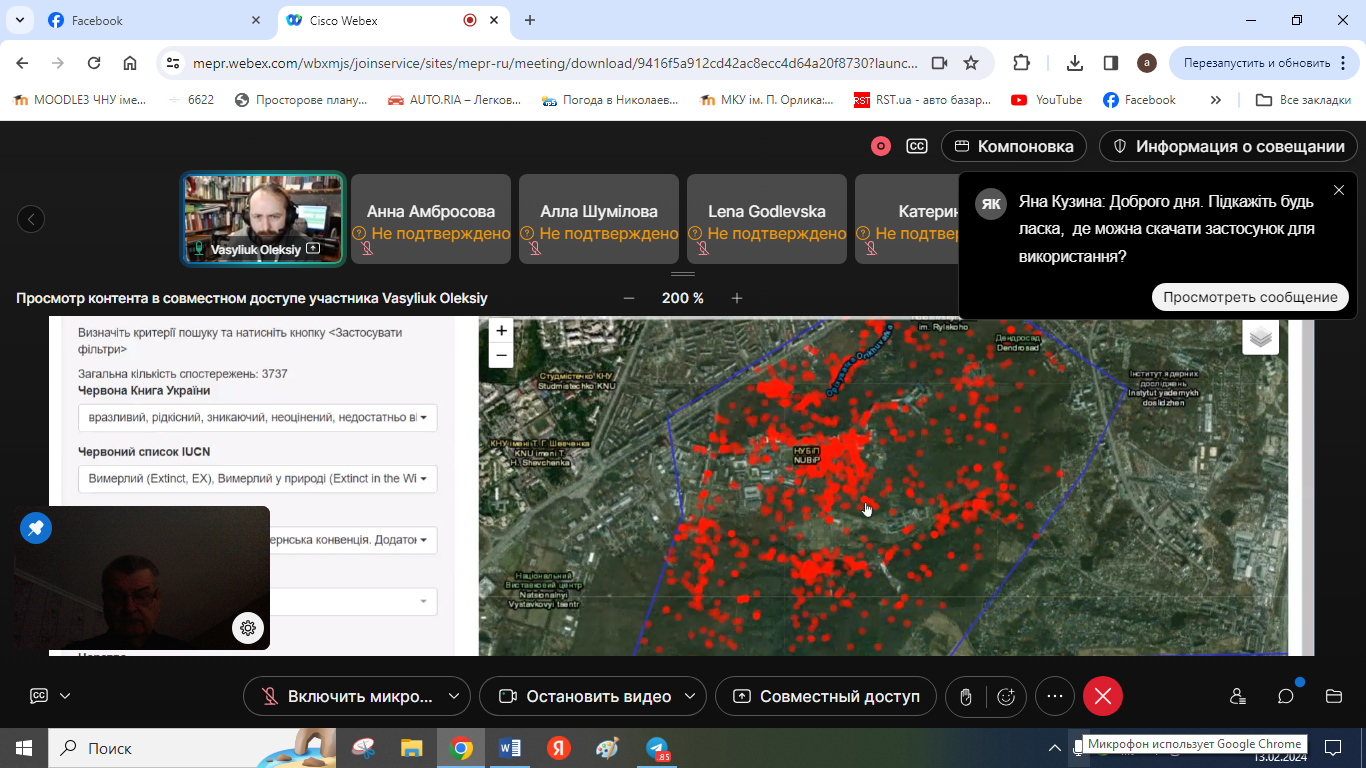Viewport: 1366px width, 768px height.
Task: Zoom in shared content with plus
Action: (737, 298)
